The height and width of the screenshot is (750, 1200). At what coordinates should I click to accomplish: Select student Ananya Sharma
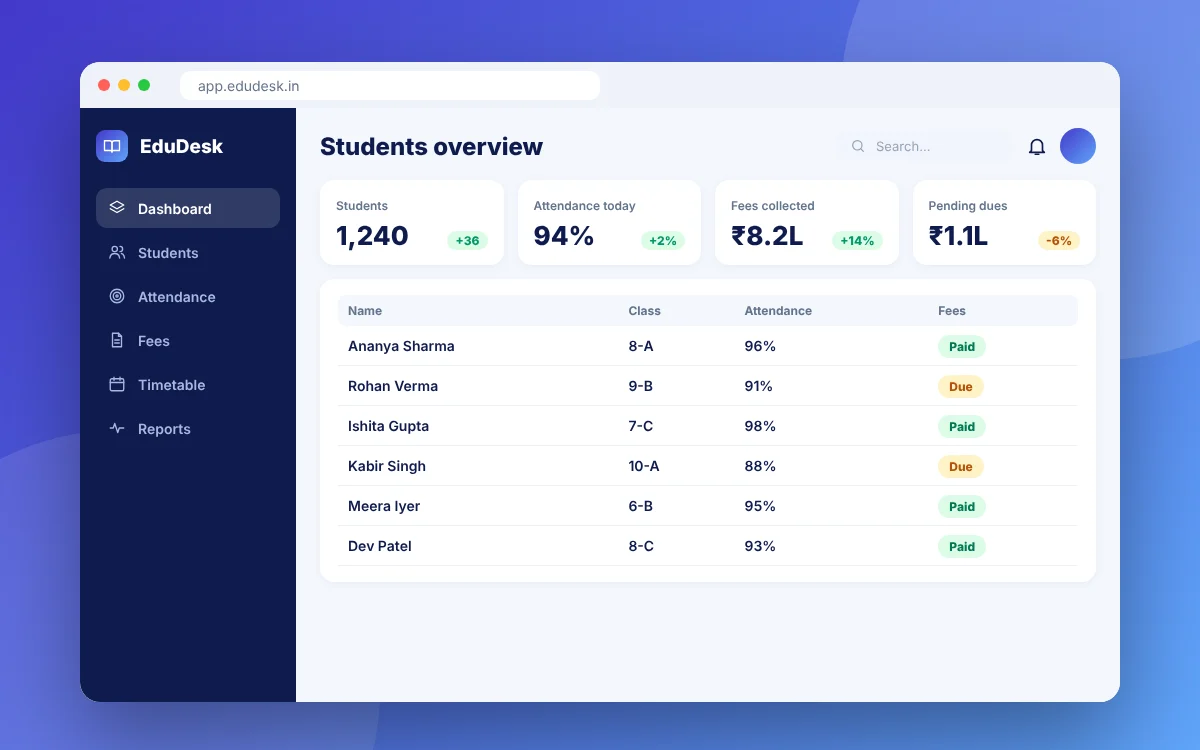pyautogui.click(x=401, y=346)
